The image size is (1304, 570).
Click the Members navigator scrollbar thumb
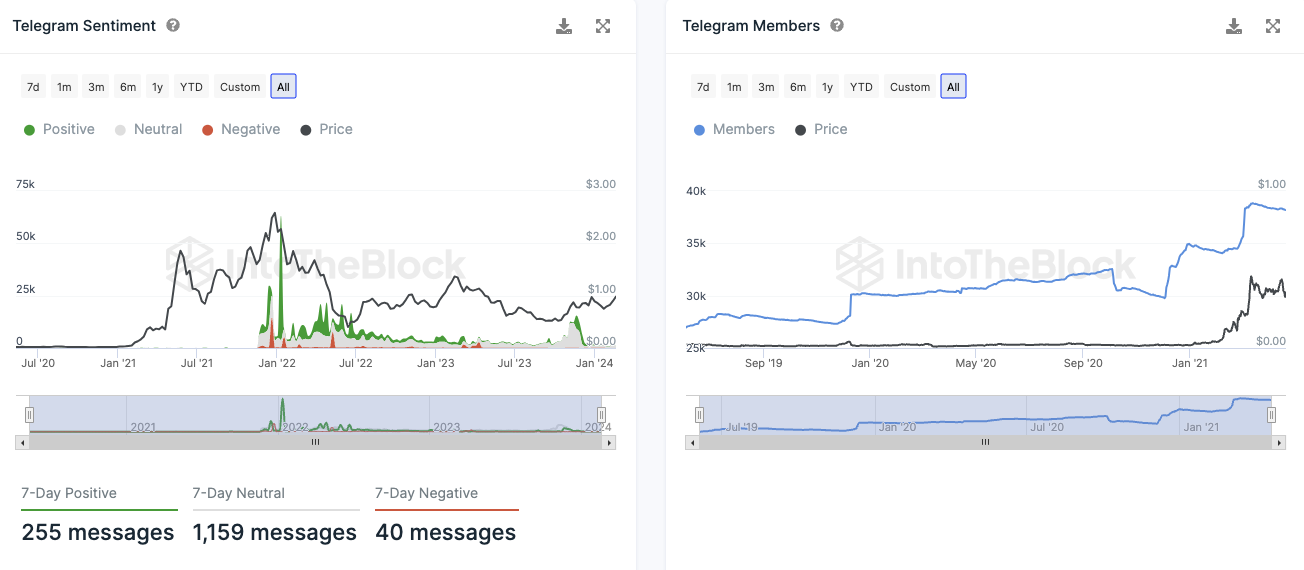[x=985, y=441]
